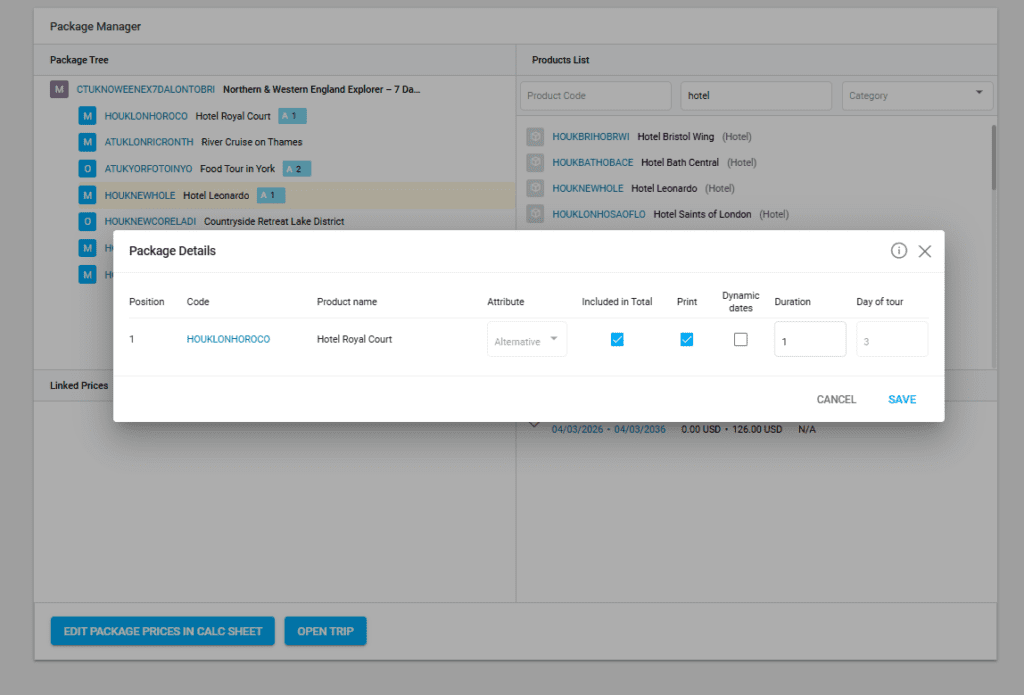This screenshot has height=695, width=1024.
Task: Uncheck the Included in Total checkbox
Action: [617, 339]
